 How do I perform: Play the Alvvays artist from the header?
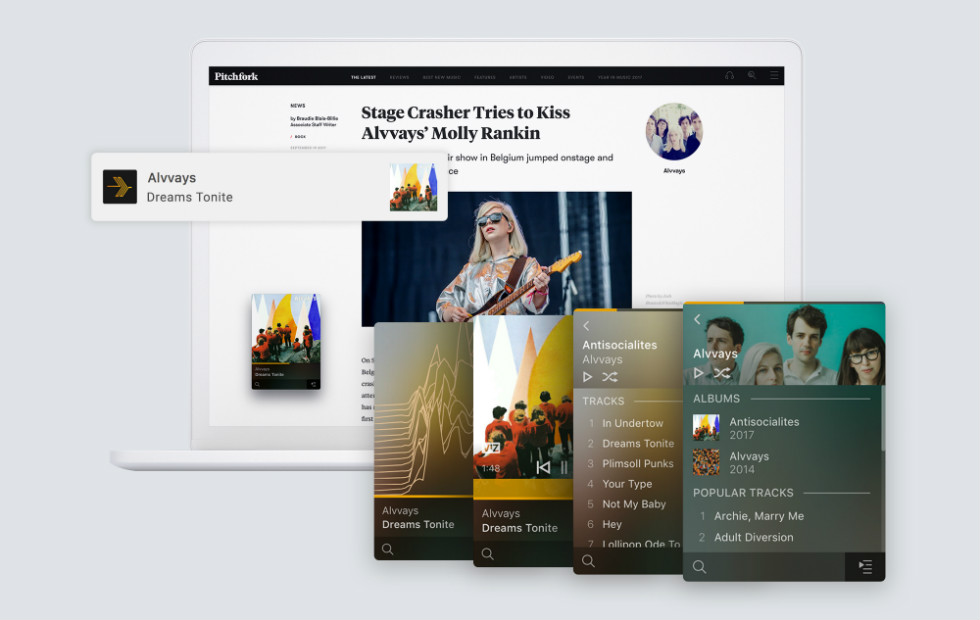click(x=699, y=373)
